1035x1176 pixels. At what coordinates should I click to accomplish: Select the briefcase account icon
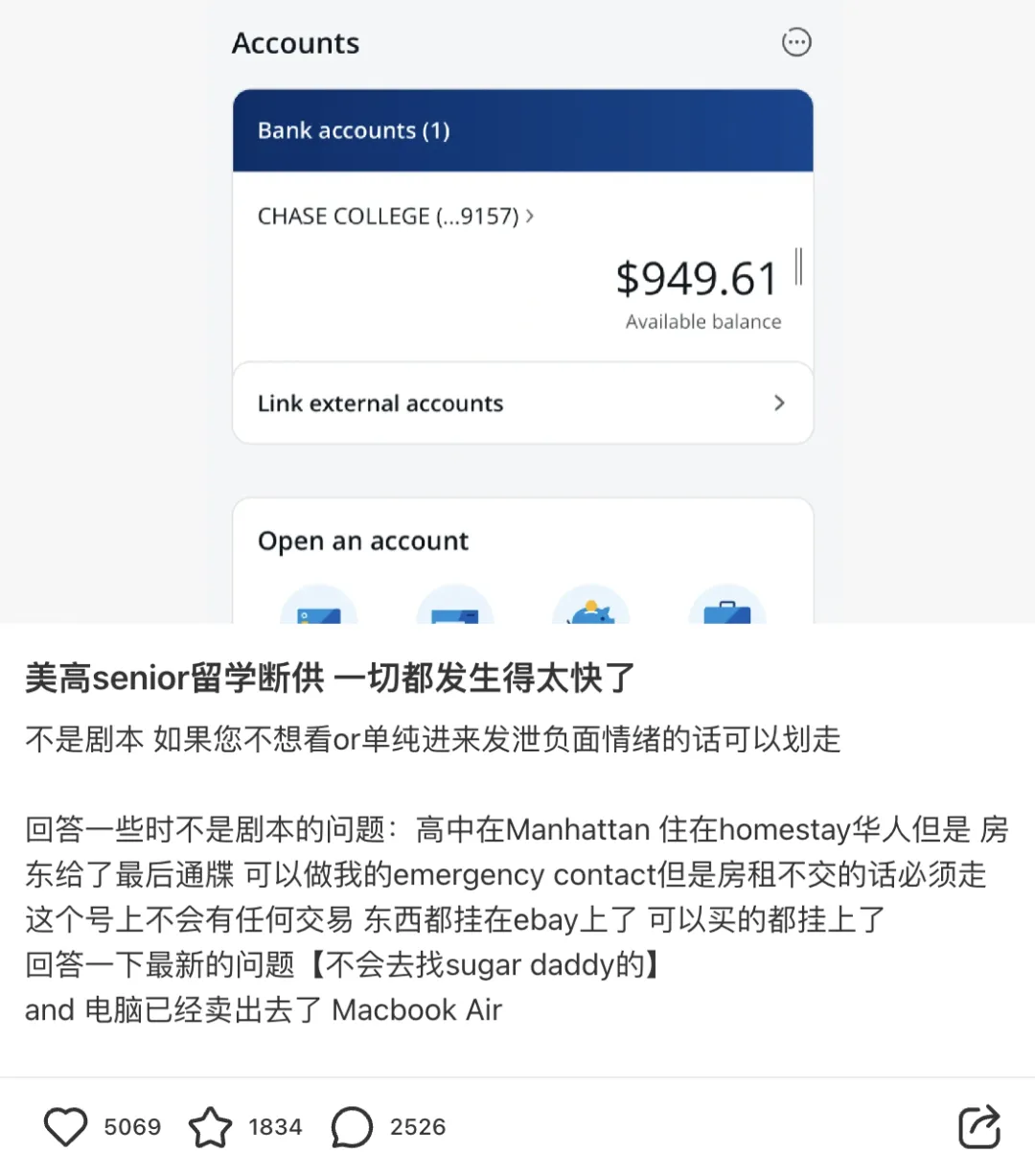pyautogui.click(x=727, y=611)
